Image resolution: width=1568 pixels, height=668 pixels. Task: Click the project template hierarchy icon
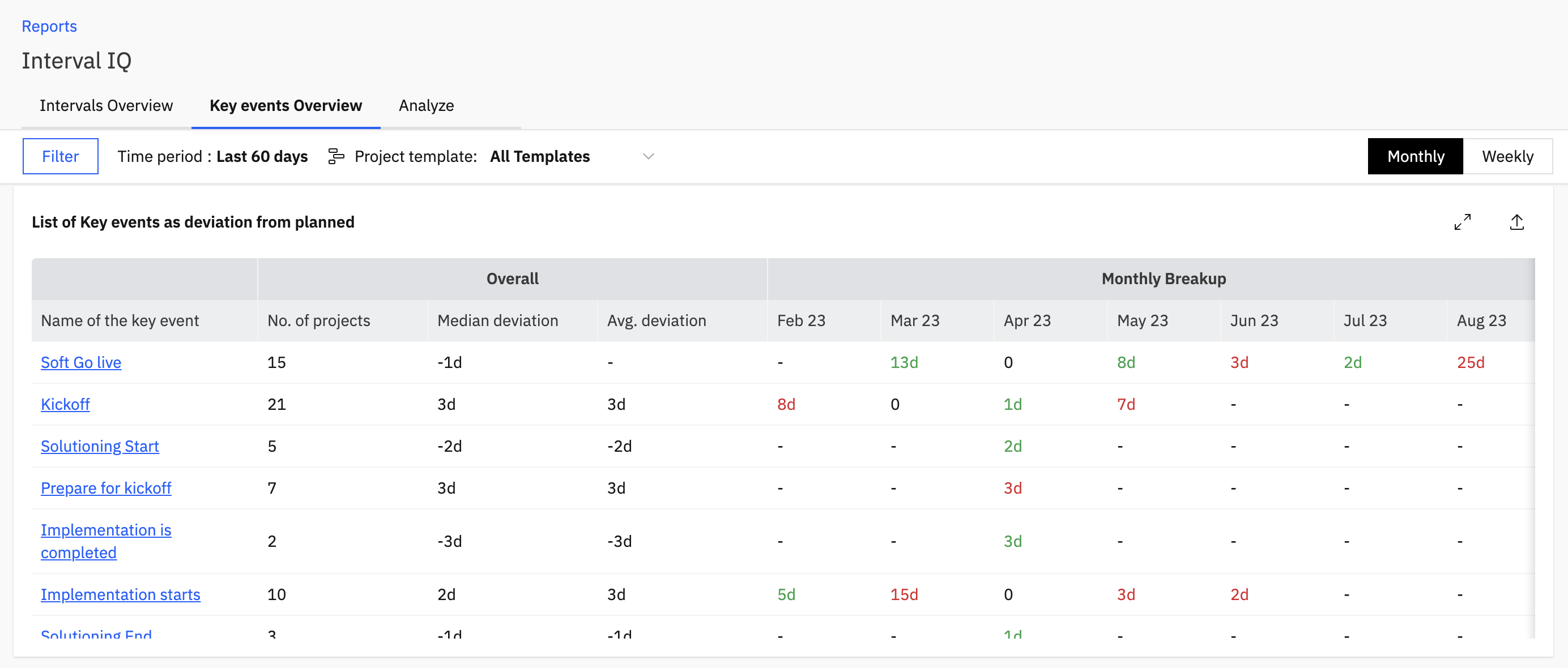pos(336,156)
